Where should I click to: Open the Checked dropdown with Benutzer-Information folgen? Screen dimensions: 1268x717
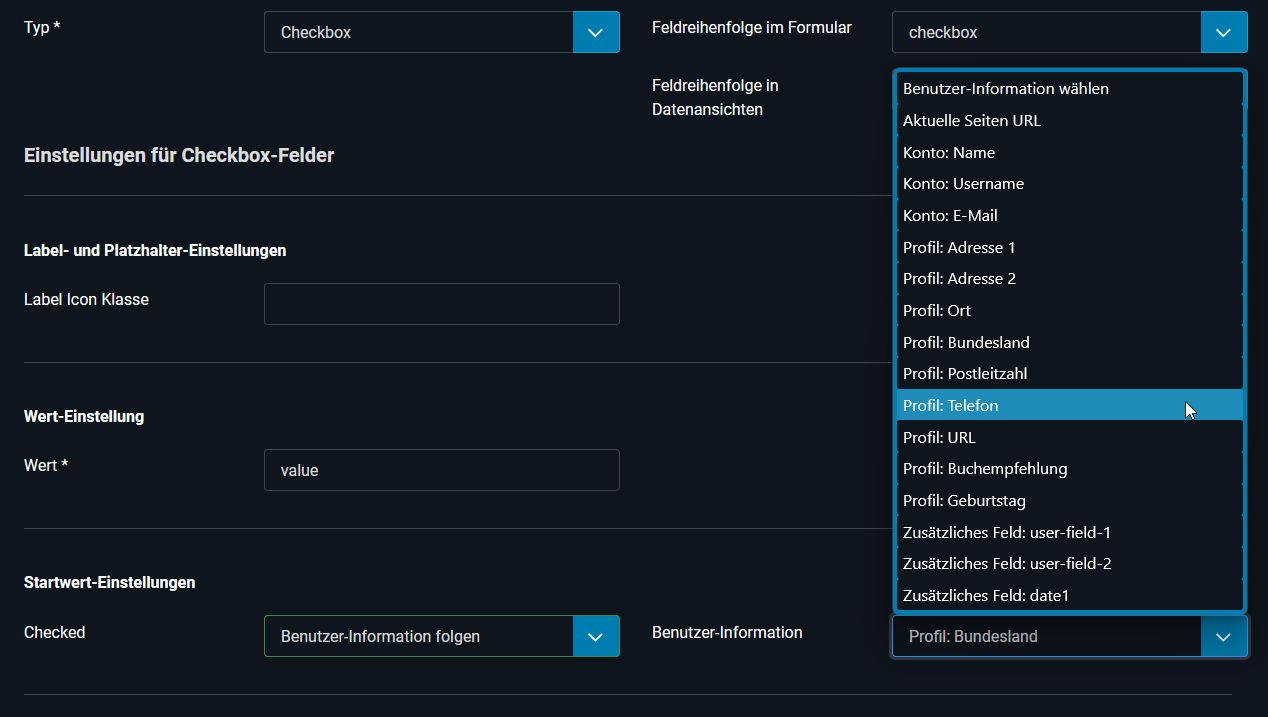click(x=441, y=636)
